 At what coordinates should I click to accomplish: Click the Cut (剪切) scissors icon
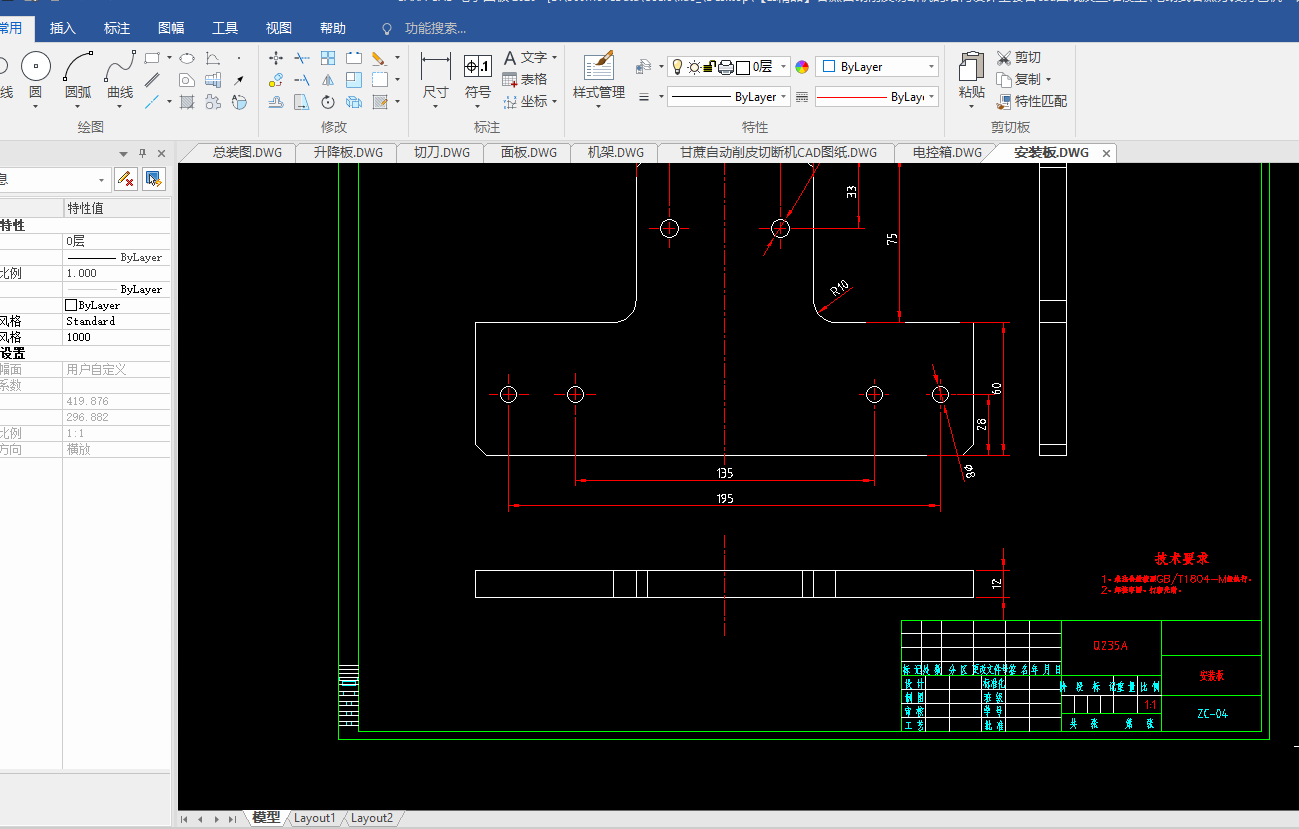pyautogui.click(x=1004, y=58)
